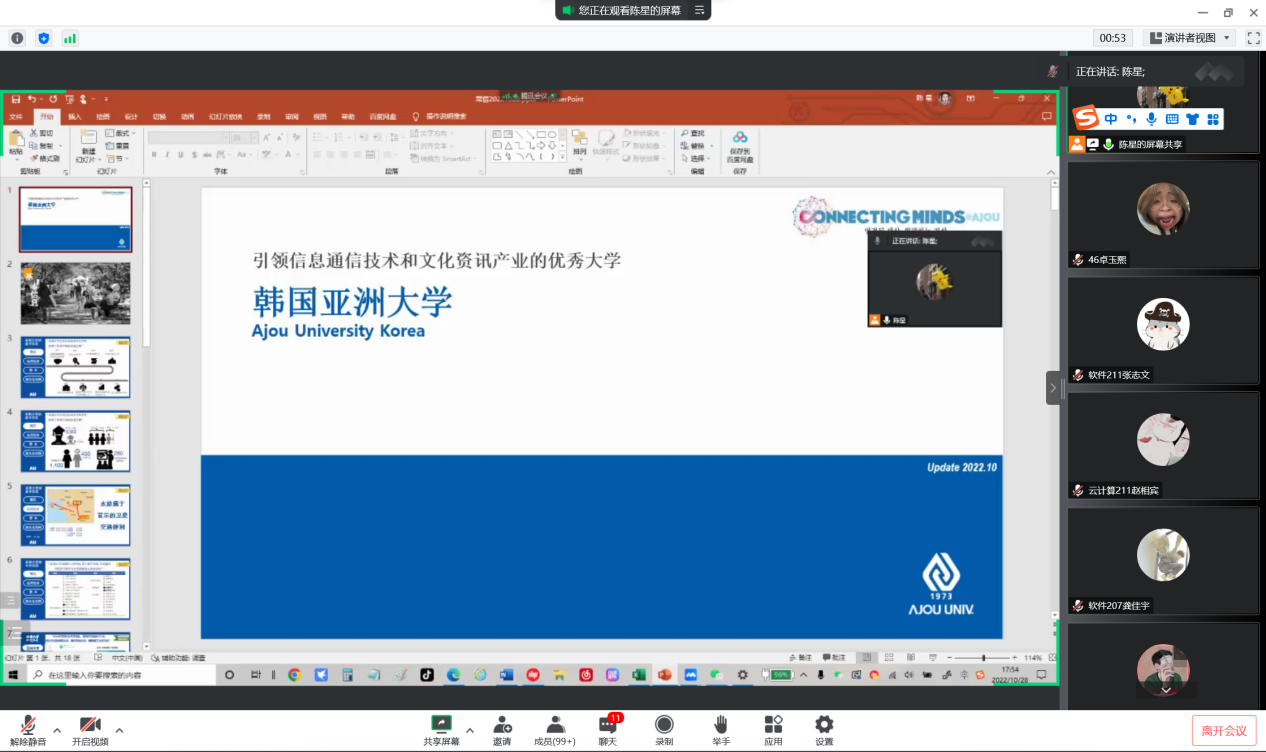Click the Save icon in PowerPoint
Image resolution: width=1266 pixels, height=752 pixels.
click(16, 99)
